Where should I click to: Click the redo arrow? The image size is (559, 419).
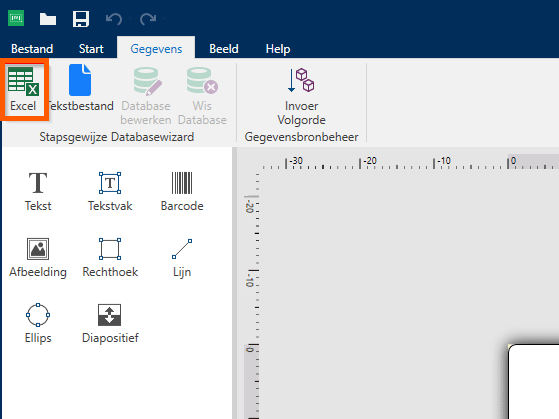point(148,19)
